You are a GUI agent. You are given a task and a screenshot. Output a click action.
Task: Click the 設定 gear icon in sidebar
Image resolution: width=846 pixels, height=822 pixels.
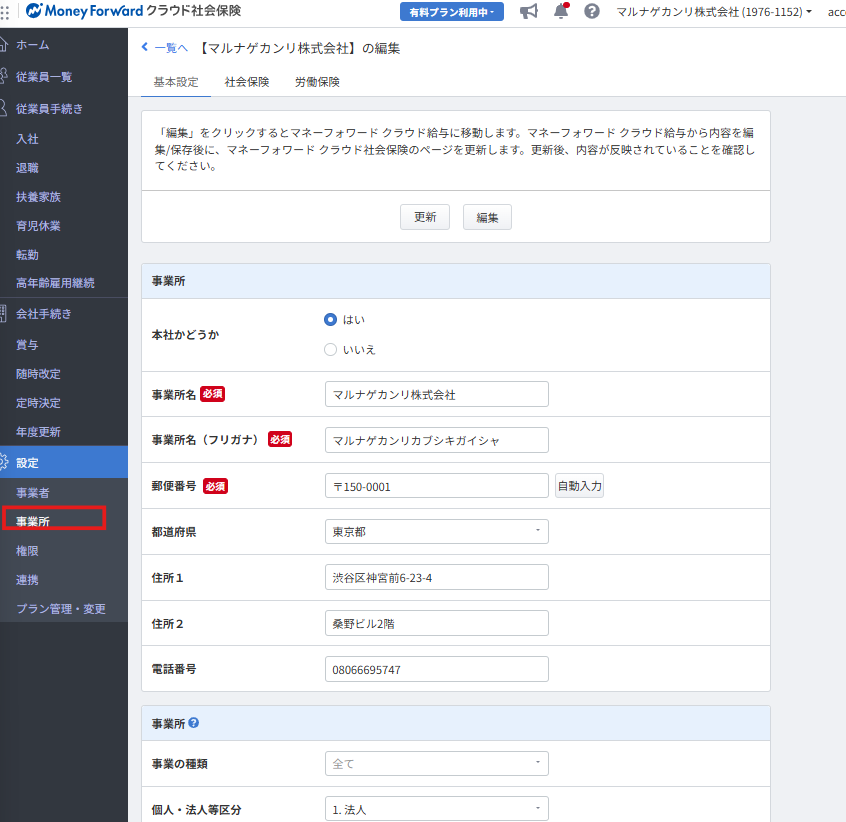(3, 462)
